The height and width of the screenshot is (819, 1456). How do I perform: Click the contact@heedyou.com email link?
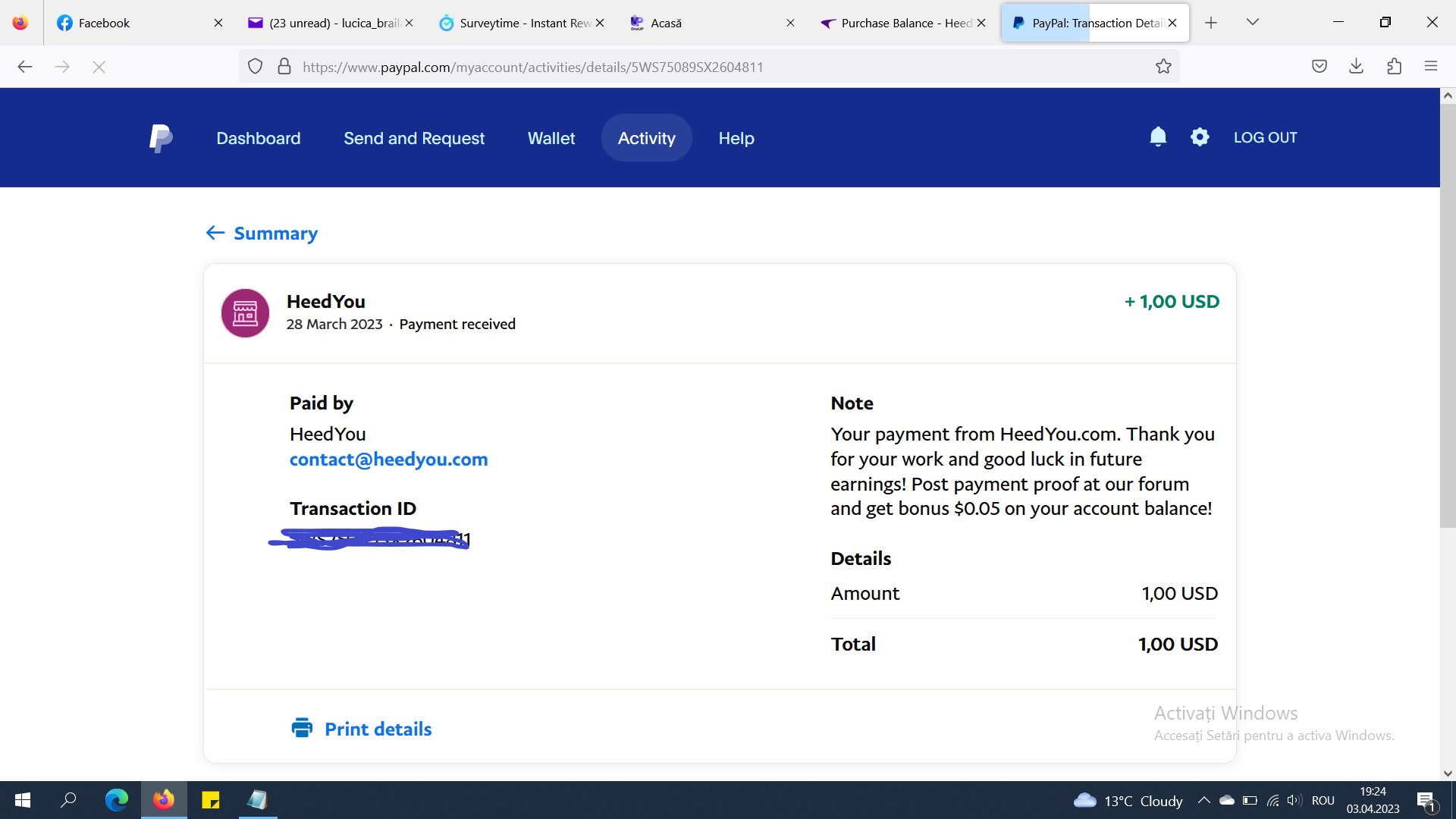coord(388,460)
